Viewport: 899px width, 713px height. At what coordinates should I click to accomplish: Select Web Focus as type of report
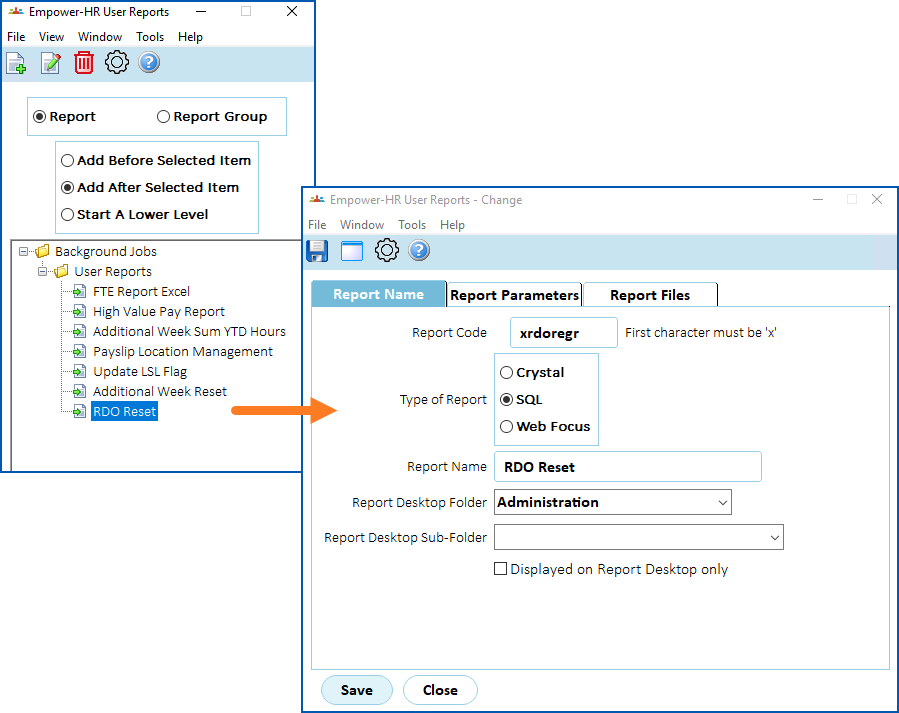point(506,426)
